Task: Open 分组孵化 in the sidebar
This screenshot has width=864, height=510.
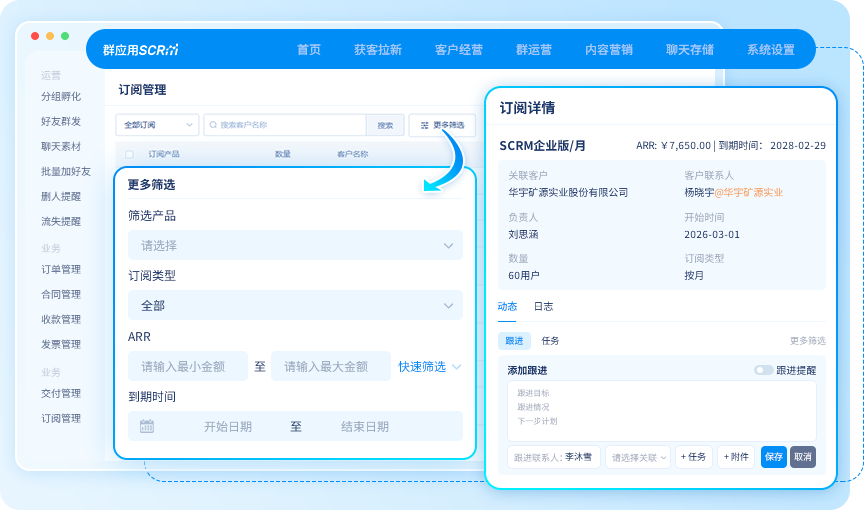Action: click(61, 96)
